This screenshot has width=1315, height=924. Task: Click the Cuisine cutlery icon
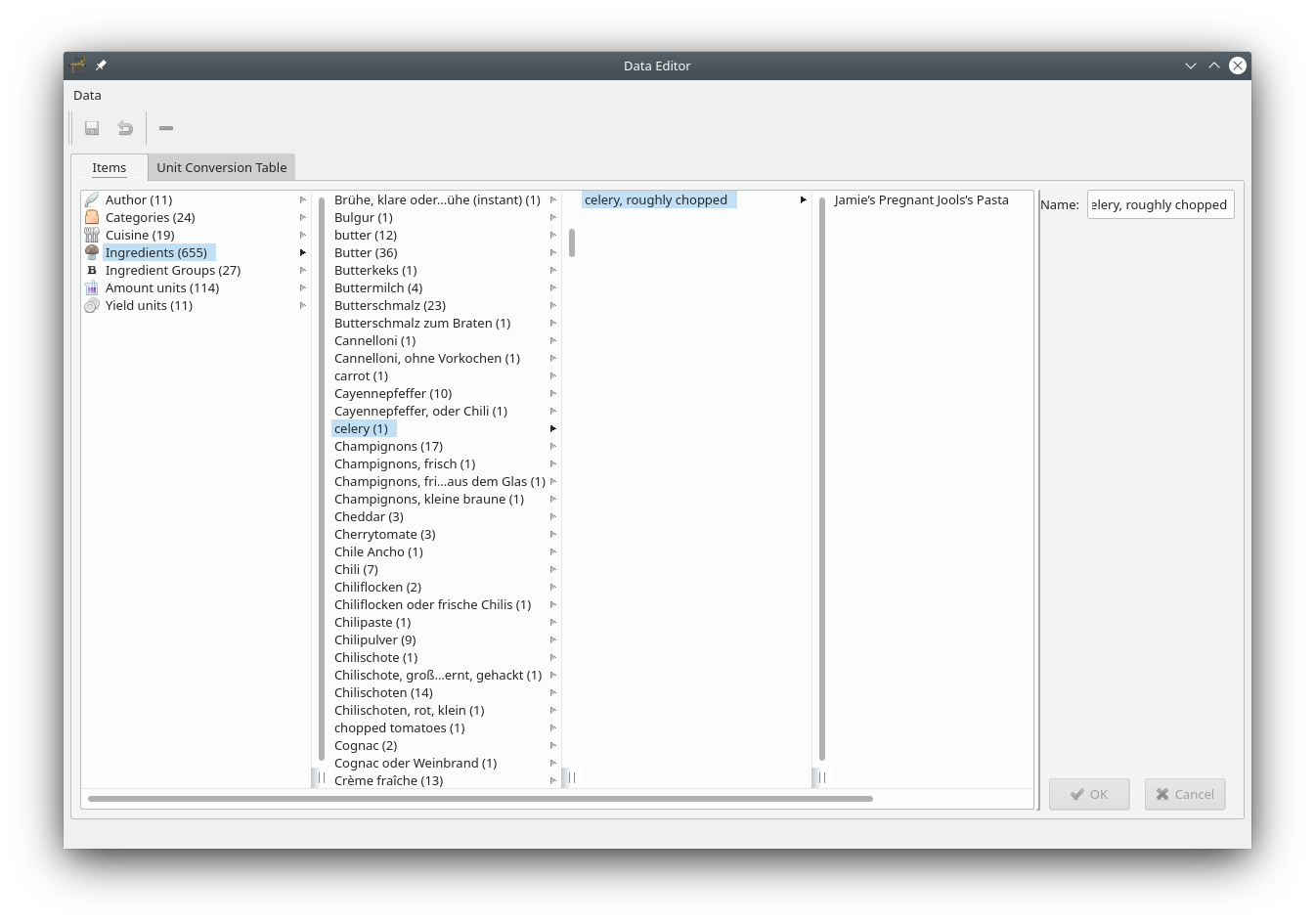point(92,235)
